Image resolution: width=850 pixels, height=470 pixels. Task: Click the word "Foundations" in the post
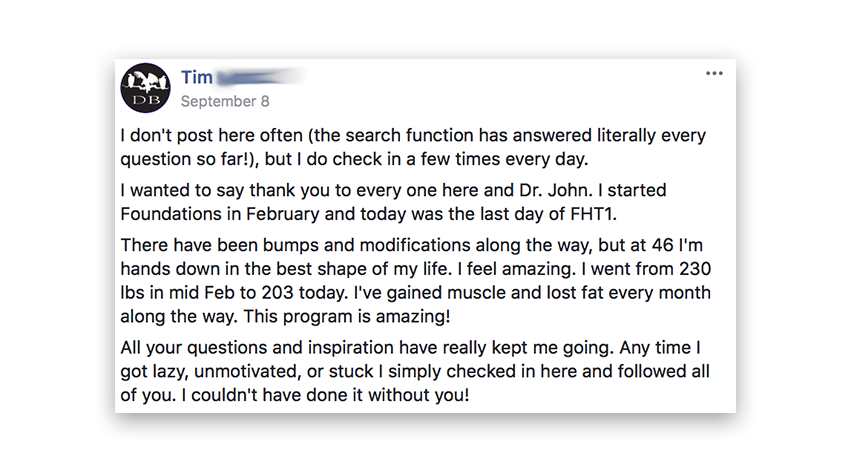(171, 214)
